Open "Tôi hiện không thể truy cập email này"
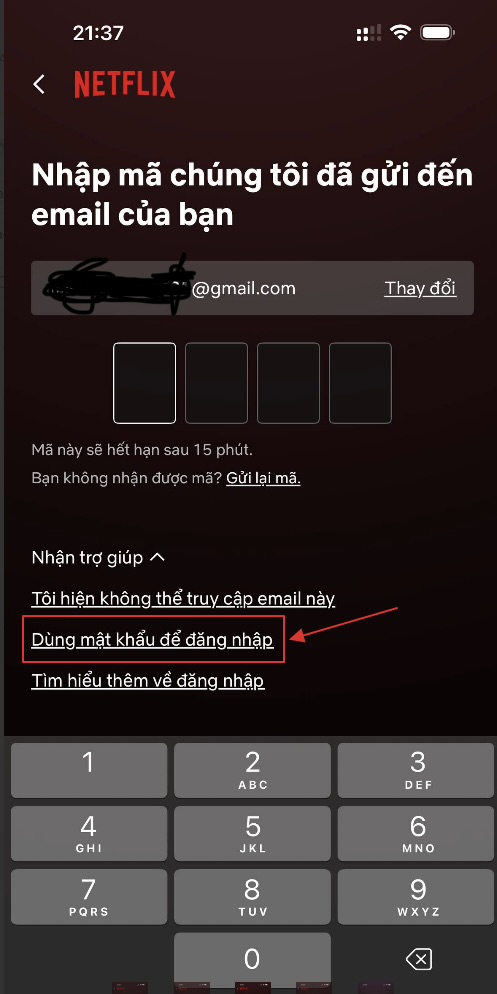497x994 pixels. tap(183, 598)
